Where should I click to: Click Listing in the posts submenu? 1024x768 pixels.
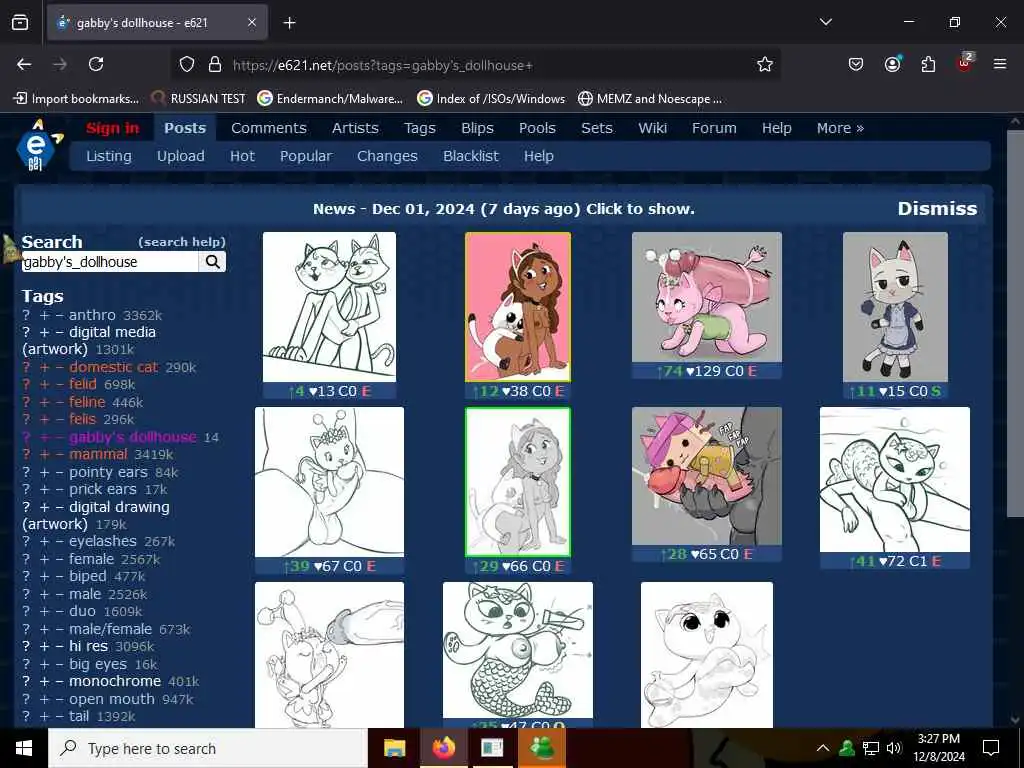click(x=108, y=156)
